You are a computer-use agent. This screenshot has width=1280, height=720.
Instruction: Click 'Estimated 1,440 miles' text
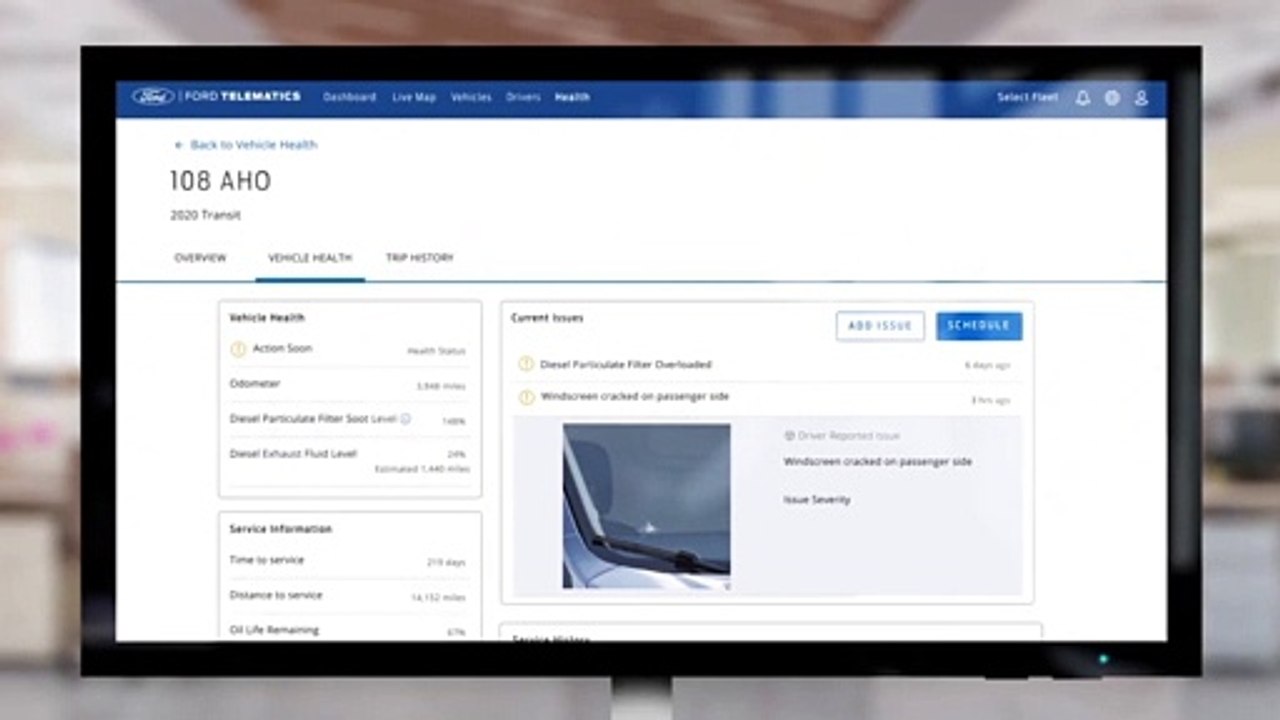[422, 469]
